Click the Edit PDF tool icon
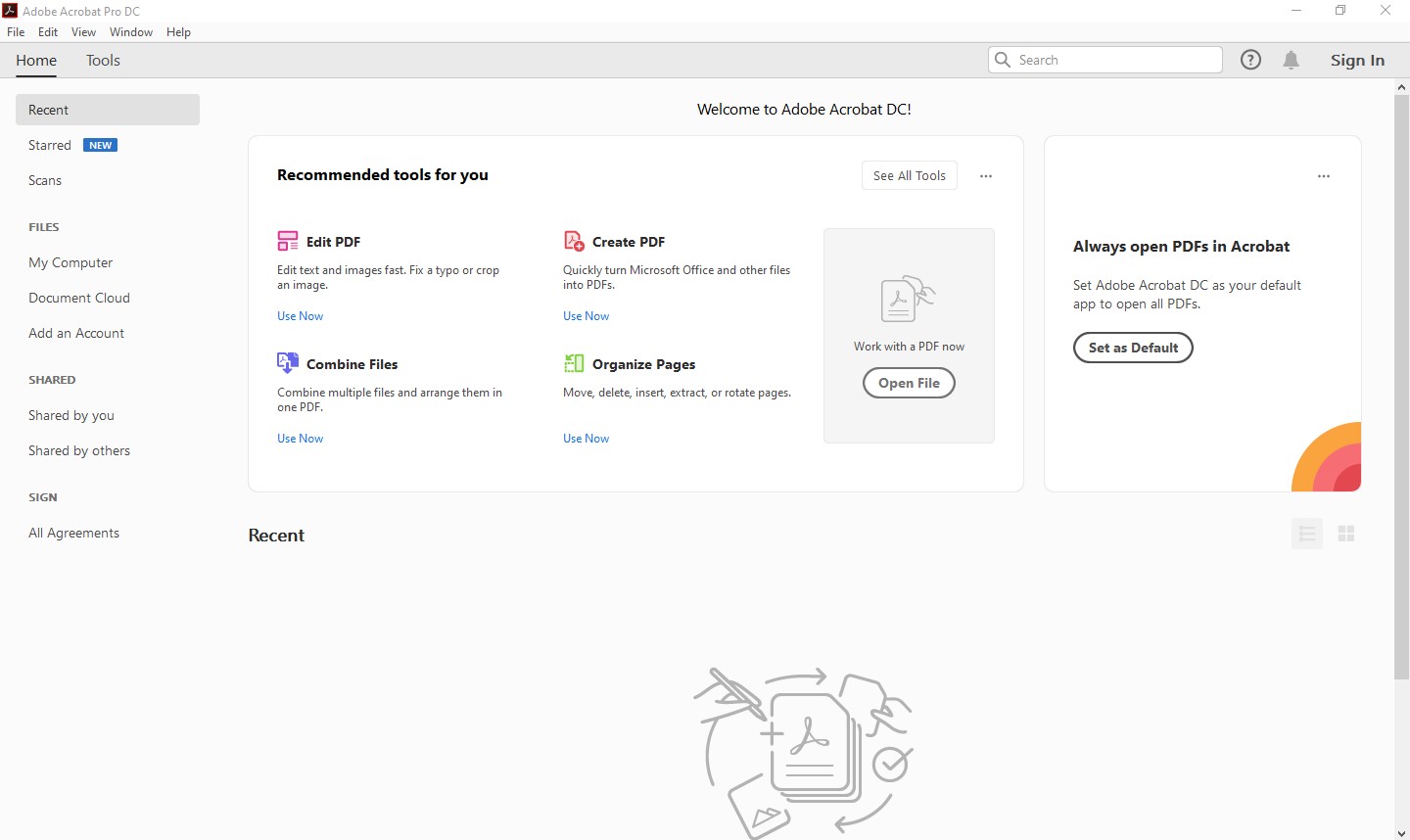 (288, 241)
